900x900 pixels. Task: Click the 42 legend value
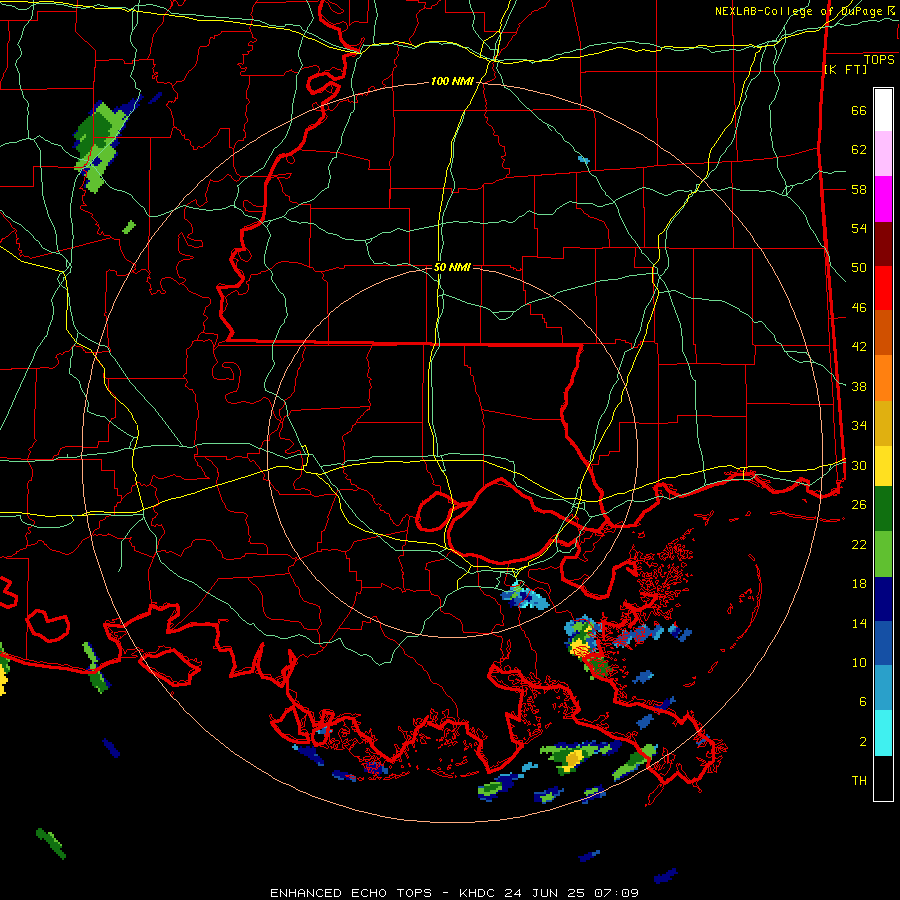click(x=859, y=347)
